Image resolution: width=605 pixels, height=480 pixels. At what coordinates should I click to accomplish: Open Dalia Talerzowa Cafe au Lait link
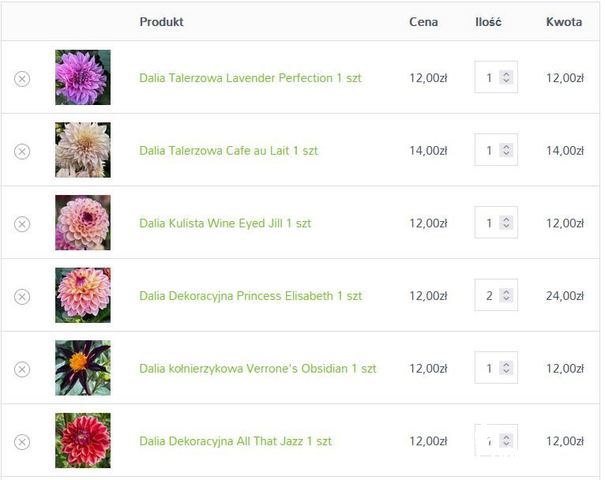pos(228,150)
